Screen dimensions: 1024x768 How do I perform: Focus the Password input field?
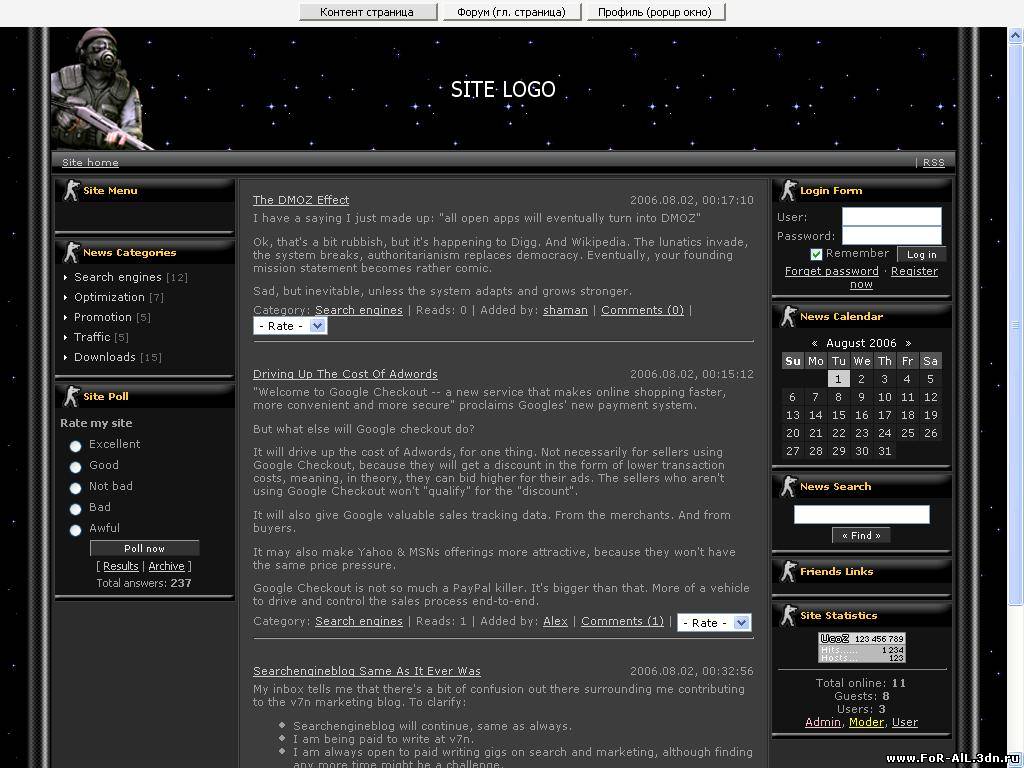pyautogui.click(x=891, y=236)
